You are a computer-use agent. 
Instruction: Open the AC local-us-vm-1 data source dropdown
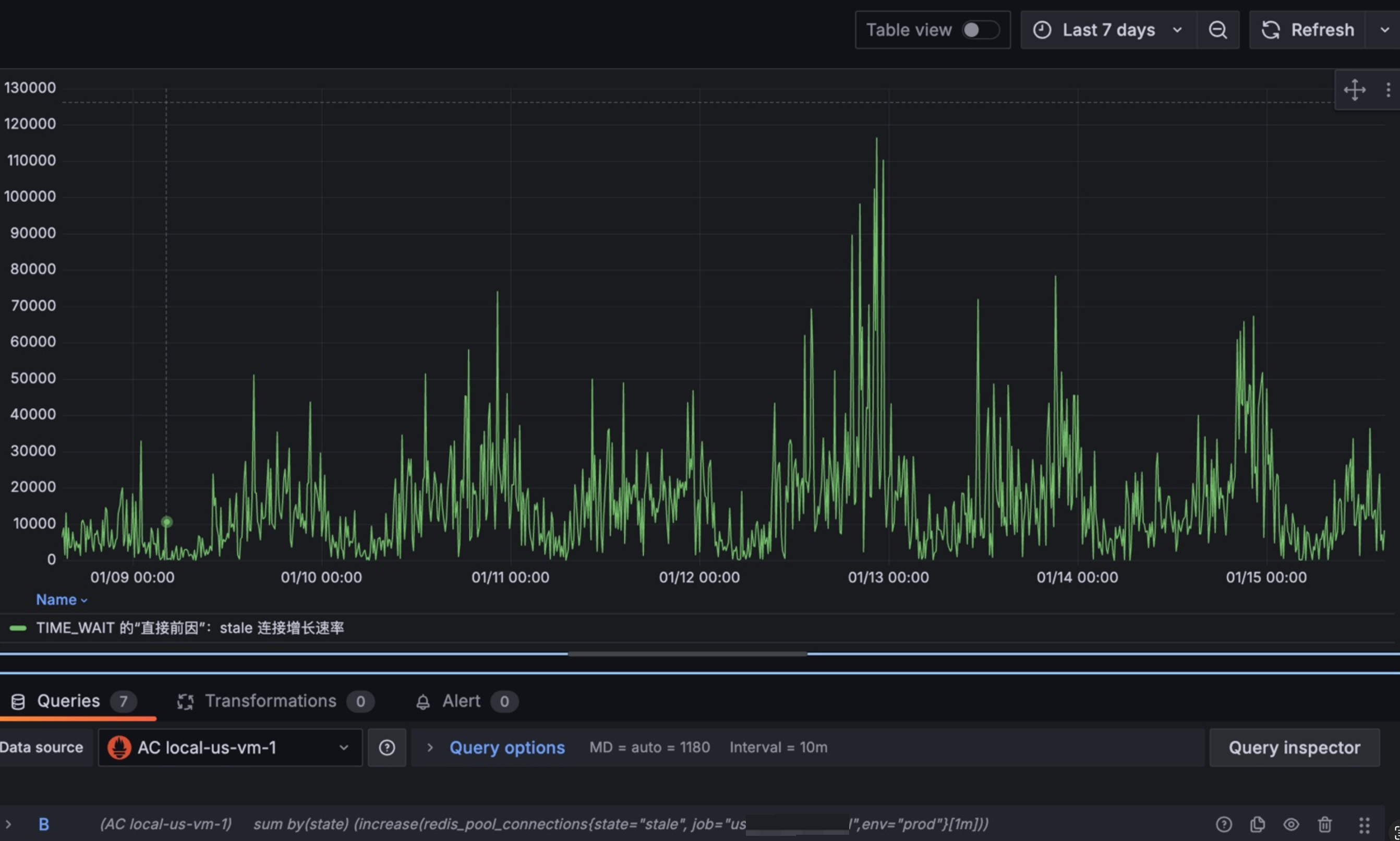(230, 748)
